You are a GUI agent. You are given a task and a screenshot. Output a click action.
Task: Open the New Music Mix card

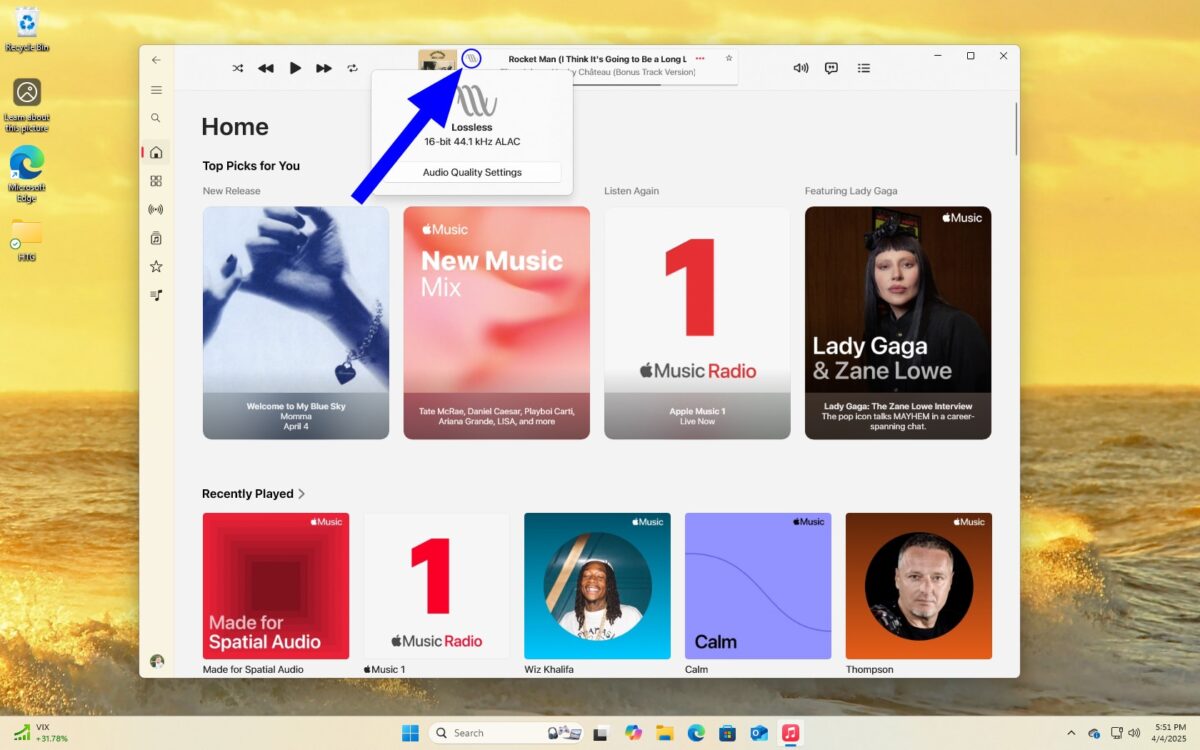(x=497, y=323)
